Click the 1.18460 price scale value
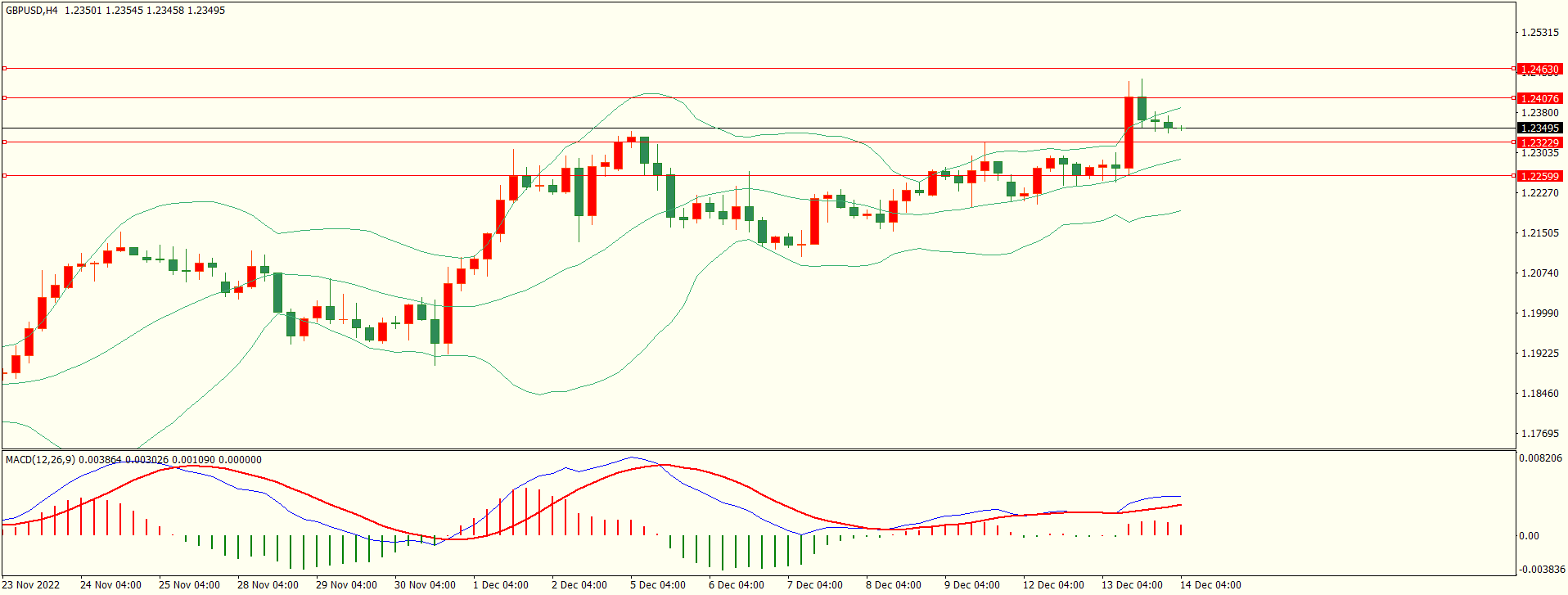Screen dimensions: 1568x595 (1539, 394)
